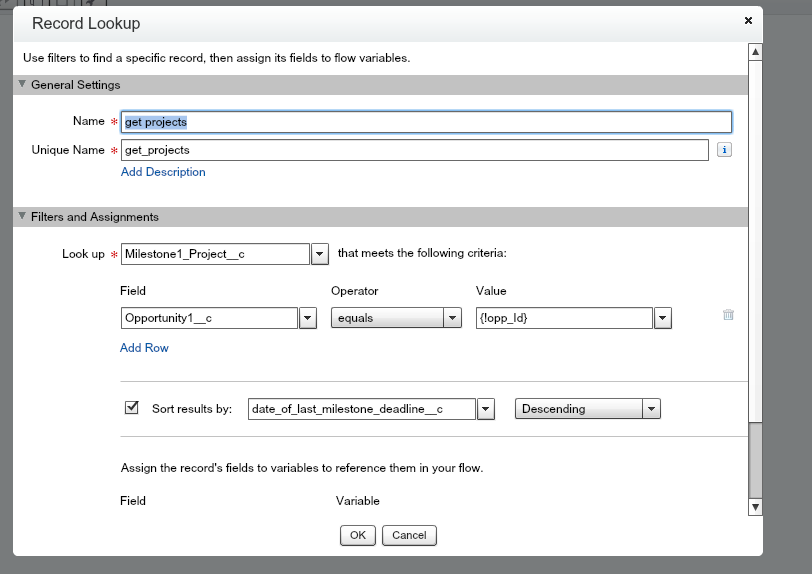Viewport: 812px width, 574px height.
Task: Open the Opportunity1__c field dropdown arrow
Action: point(308,318)
